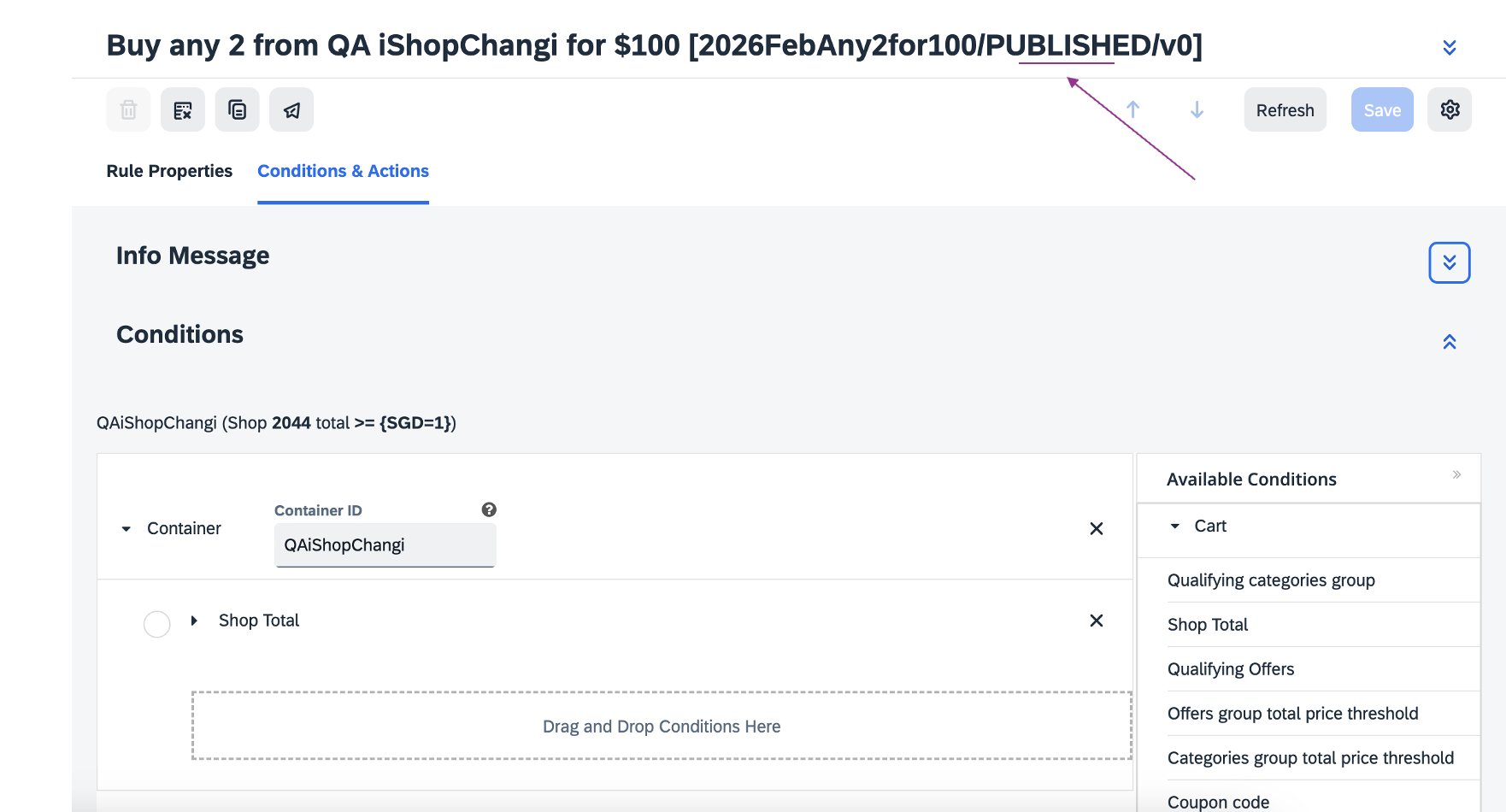Viewport: 1506px width, 812px height.
Task: Click the clone rule copy icon
Action: [x=237, y=110]
